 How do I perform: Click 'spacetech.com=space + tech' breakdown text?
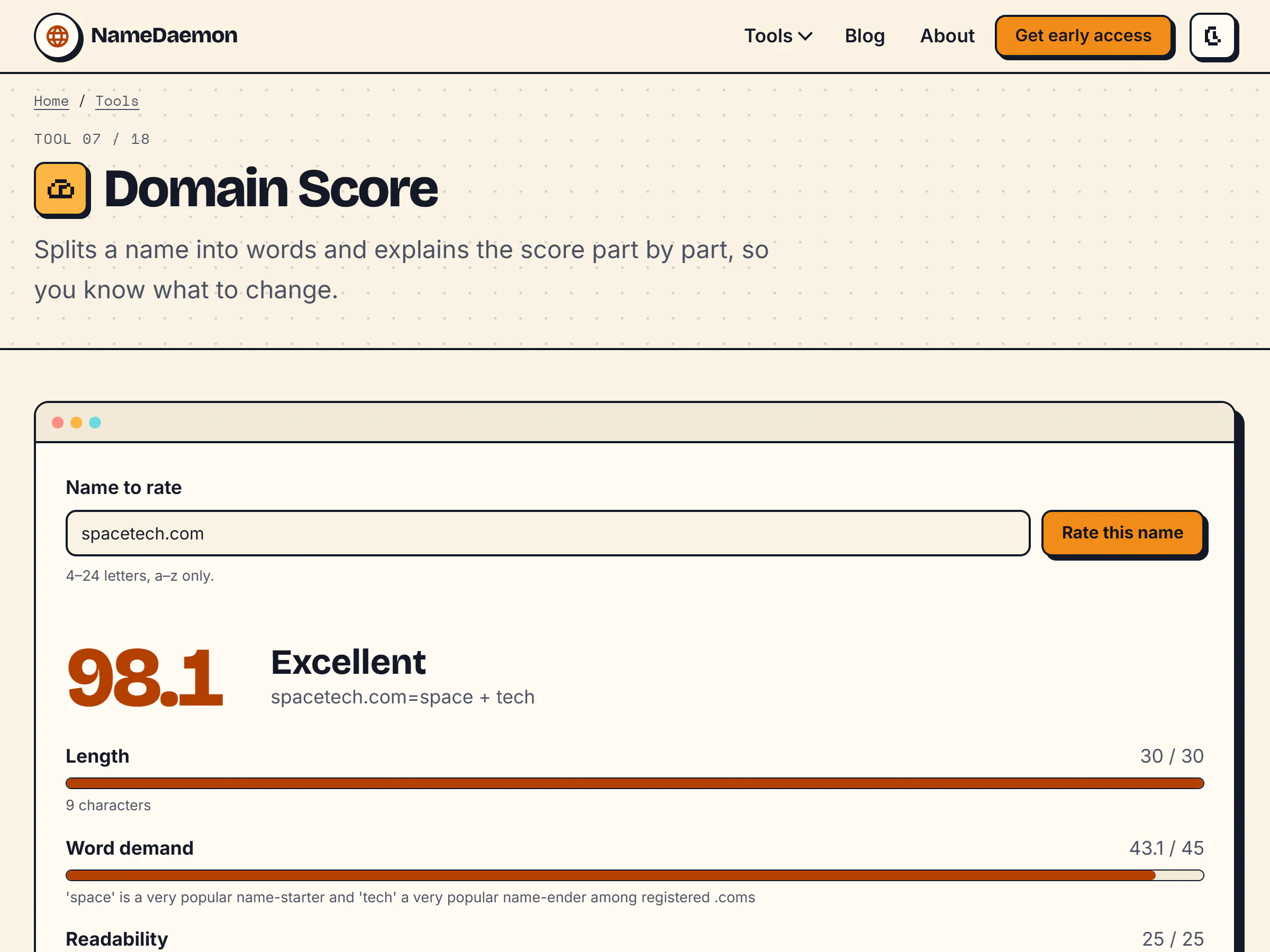coord(403,697)
